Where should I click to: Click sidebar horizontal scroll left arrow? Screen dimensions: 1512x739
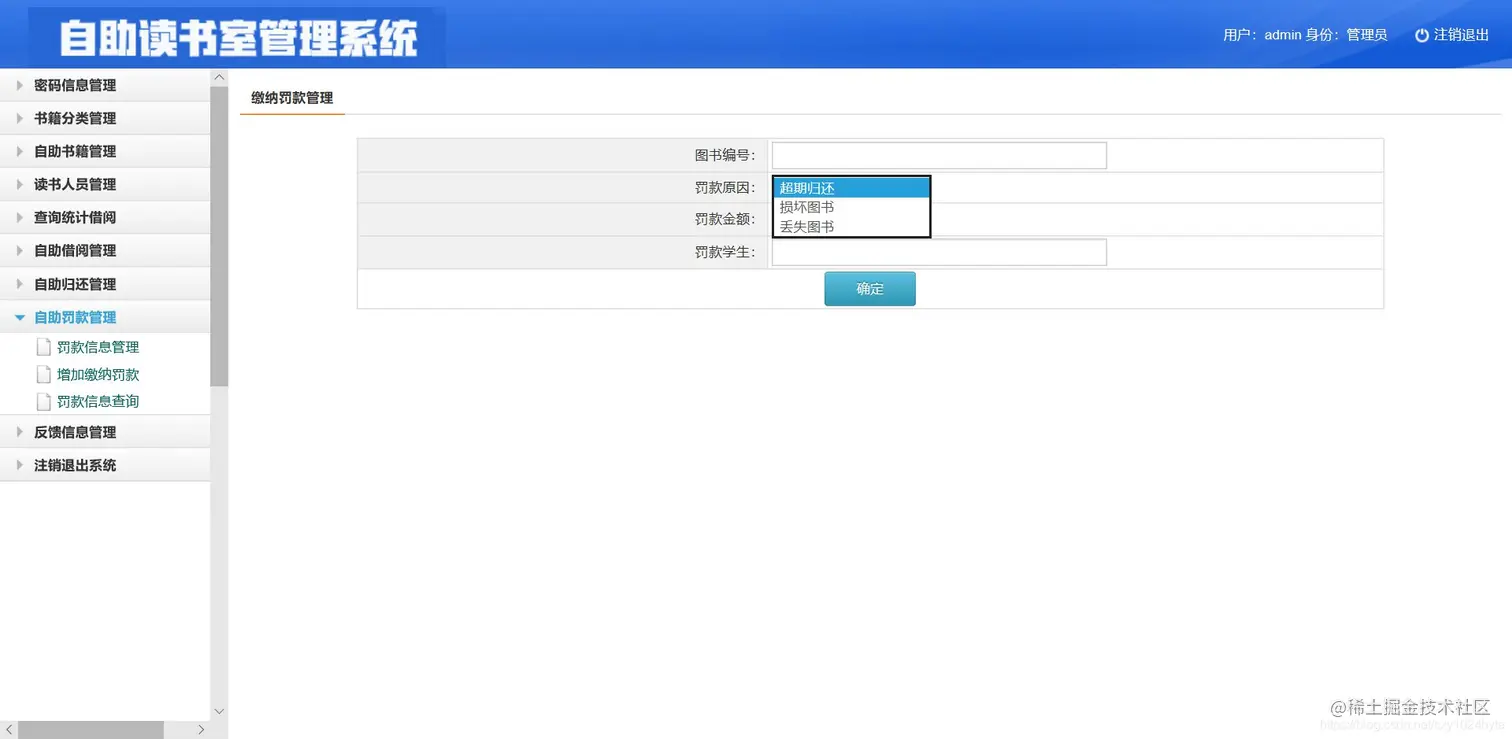coord(9,730)
